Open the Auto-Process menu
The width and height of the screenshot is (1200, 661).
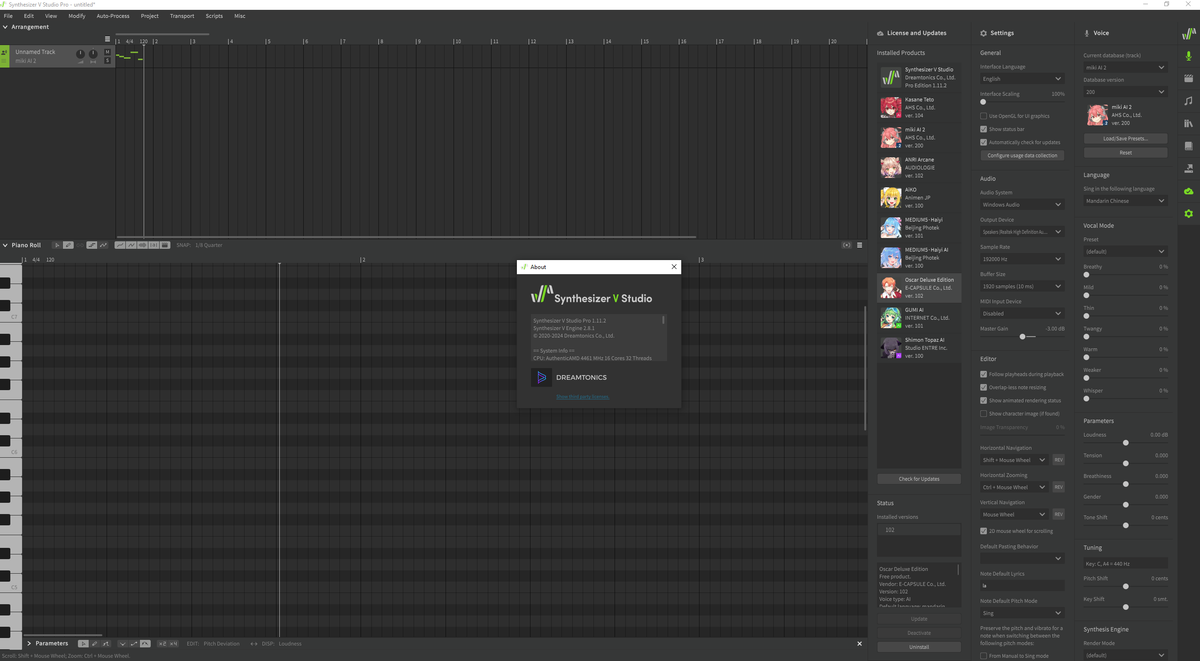click(113, 16)
